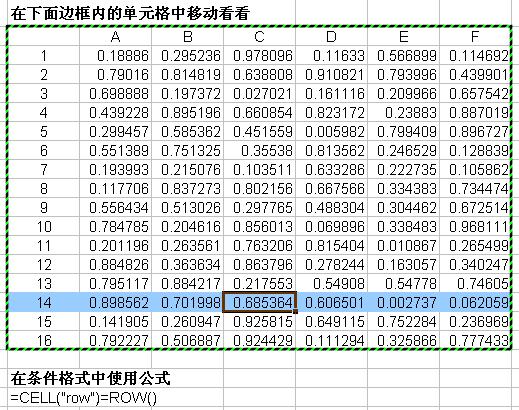Click cell with value 0.222735
The height and width of the screenshot is (410, 519).
coord(403,169)
